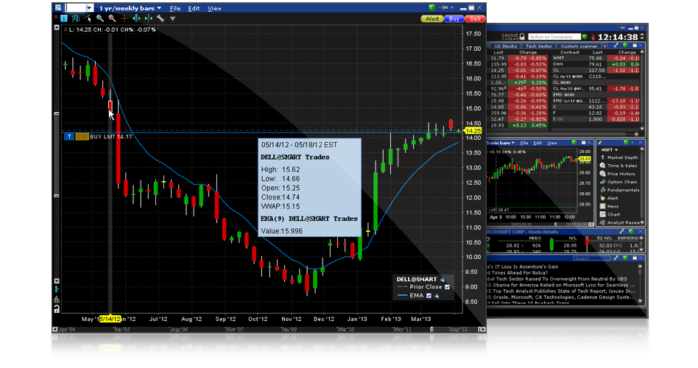Screen dimensions: 698x368
Task: Open the watchlist panel wrench icon
Action: click(616, 45)
